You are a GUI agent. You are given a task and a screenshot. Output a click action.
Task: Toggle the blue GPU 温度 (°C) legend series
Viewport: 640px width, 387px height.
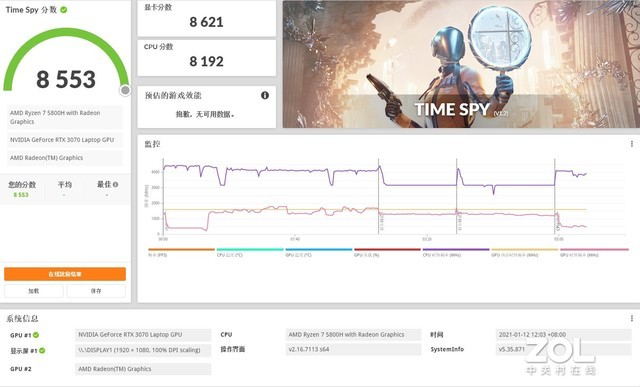click(x=319, y=252)
